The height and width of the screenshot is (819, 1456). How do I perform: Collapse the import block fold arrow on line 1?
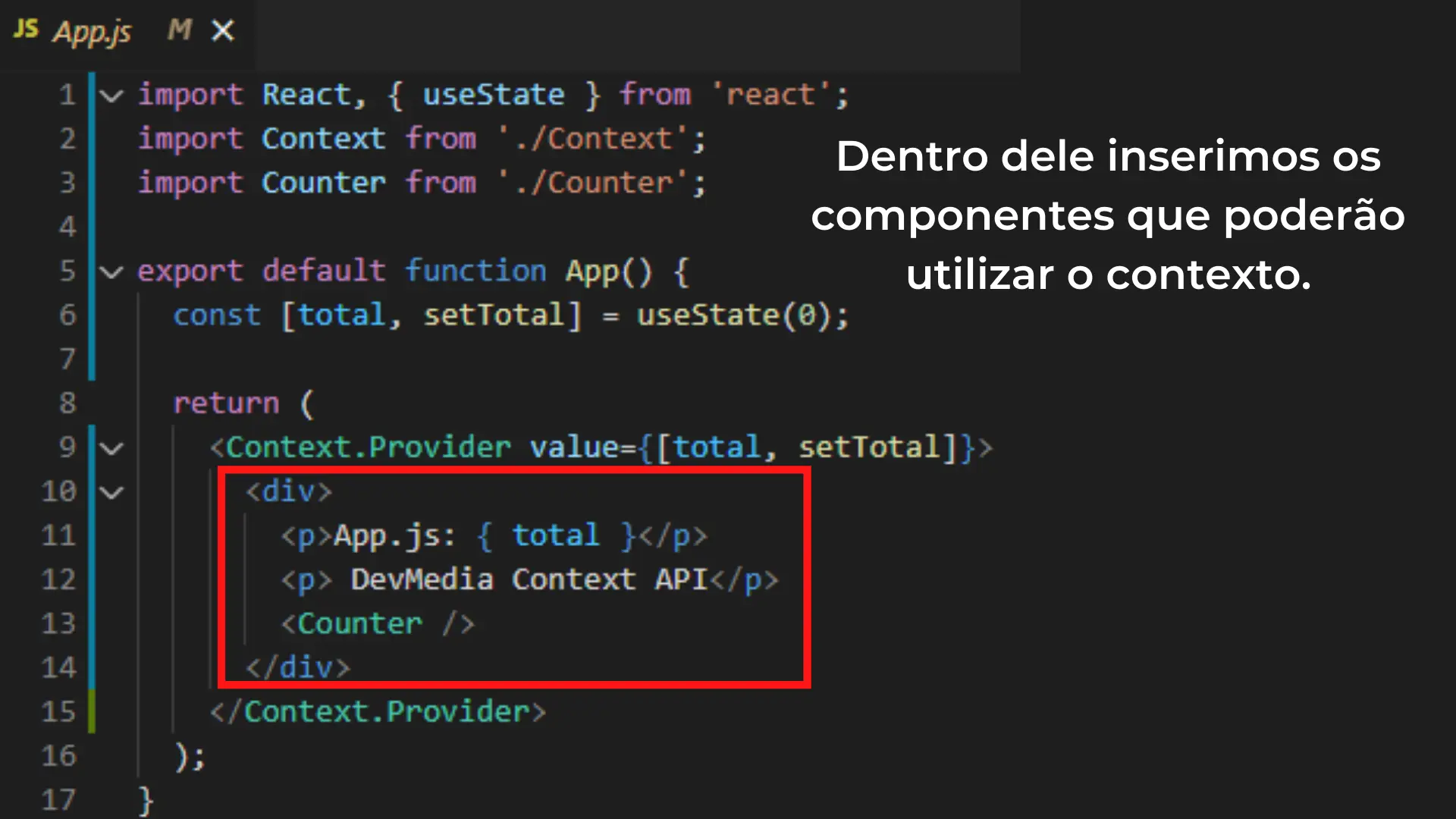click(111, 96)
